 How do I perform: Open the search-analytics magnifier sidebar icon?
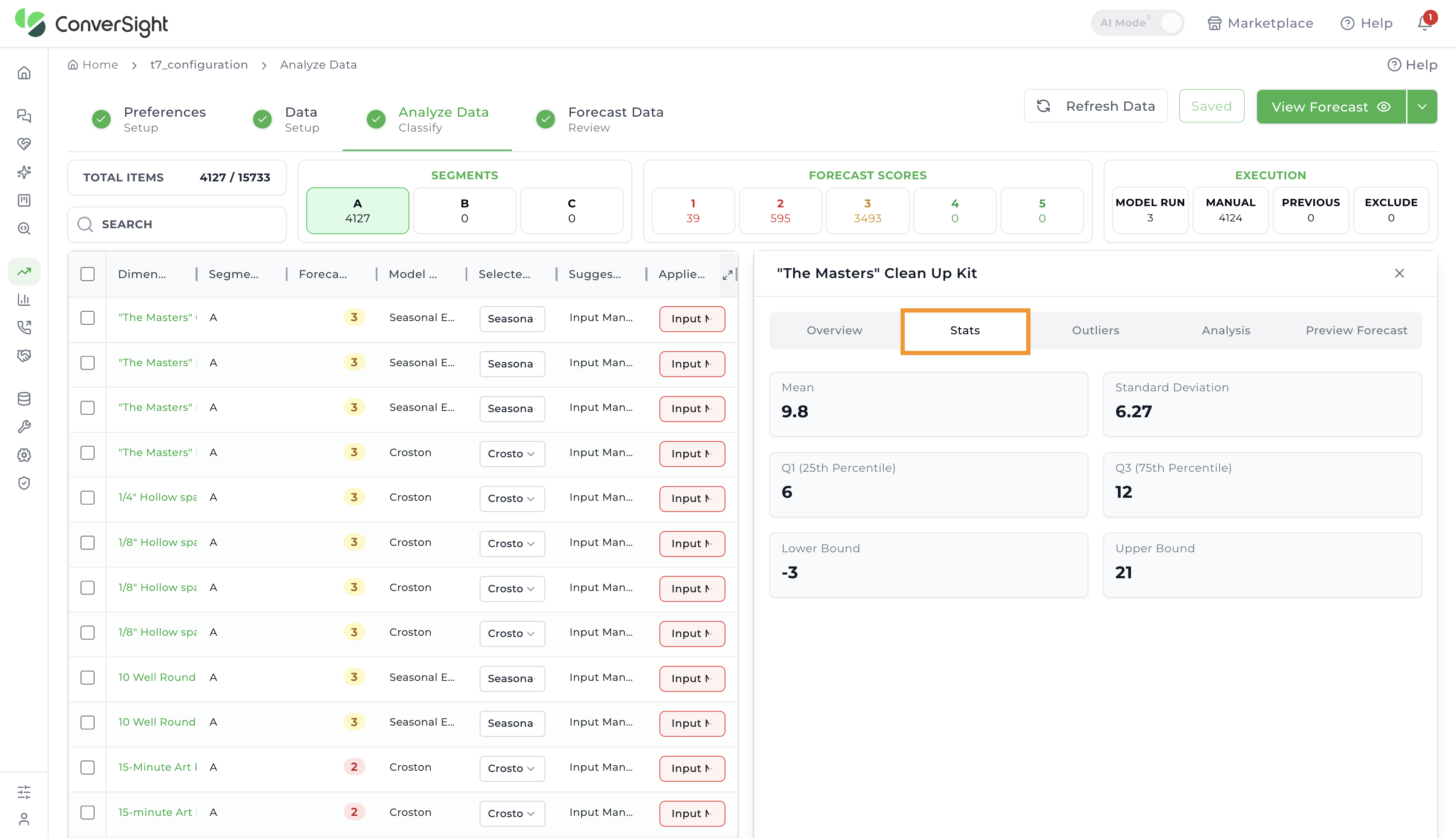23,229
